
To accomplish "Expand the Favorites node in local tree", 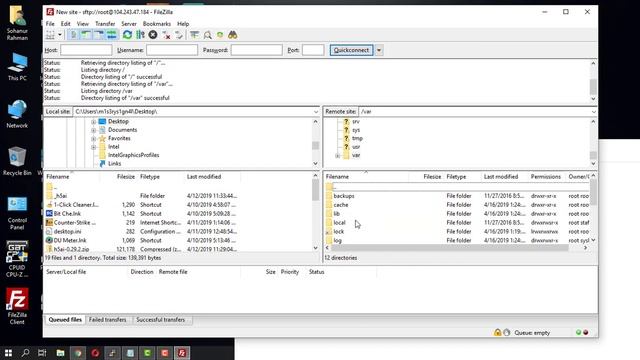I will pyautogui.click(x=93, y=139).
